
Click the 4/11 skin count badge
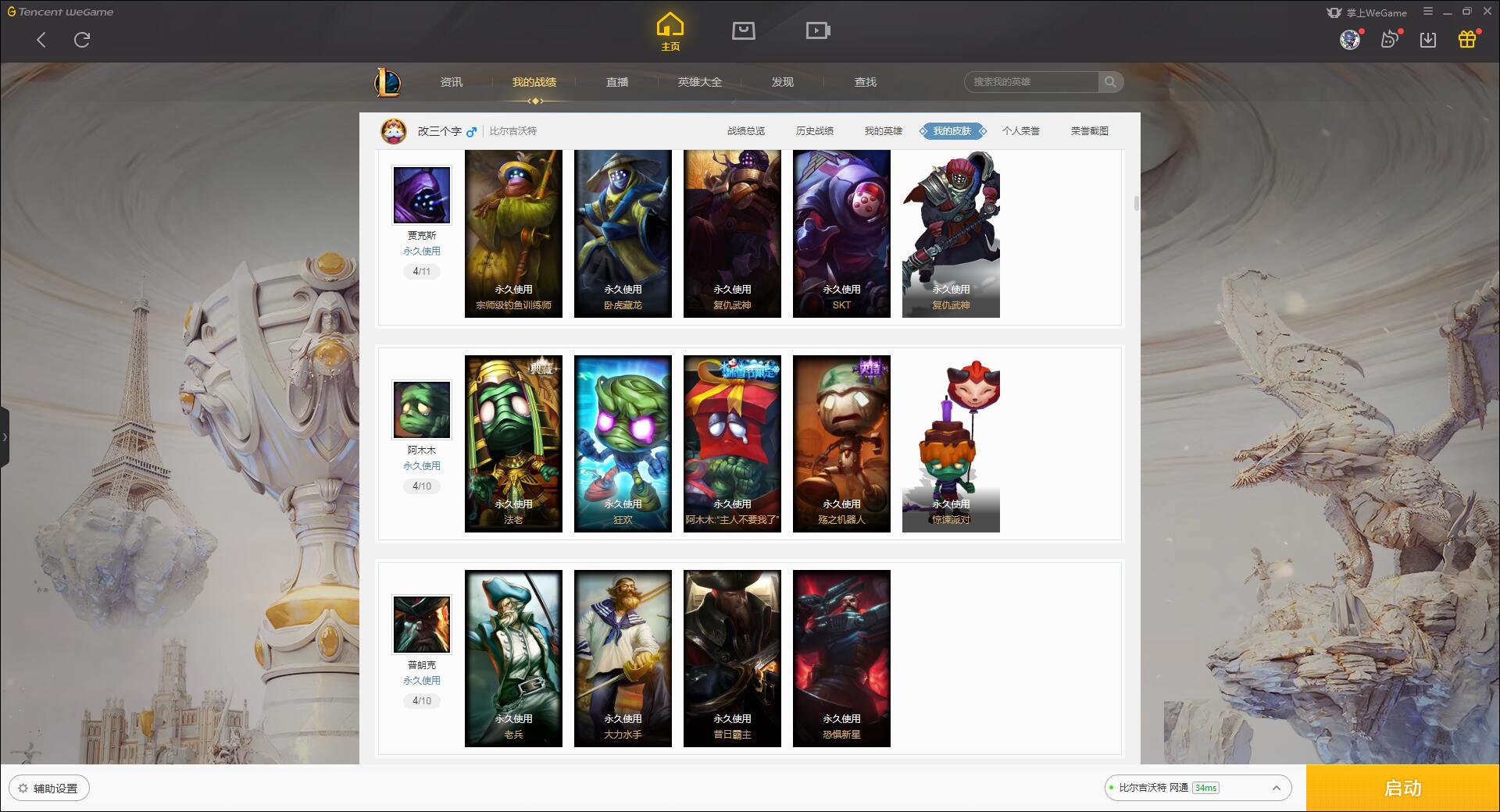click(x=422, y=272)
